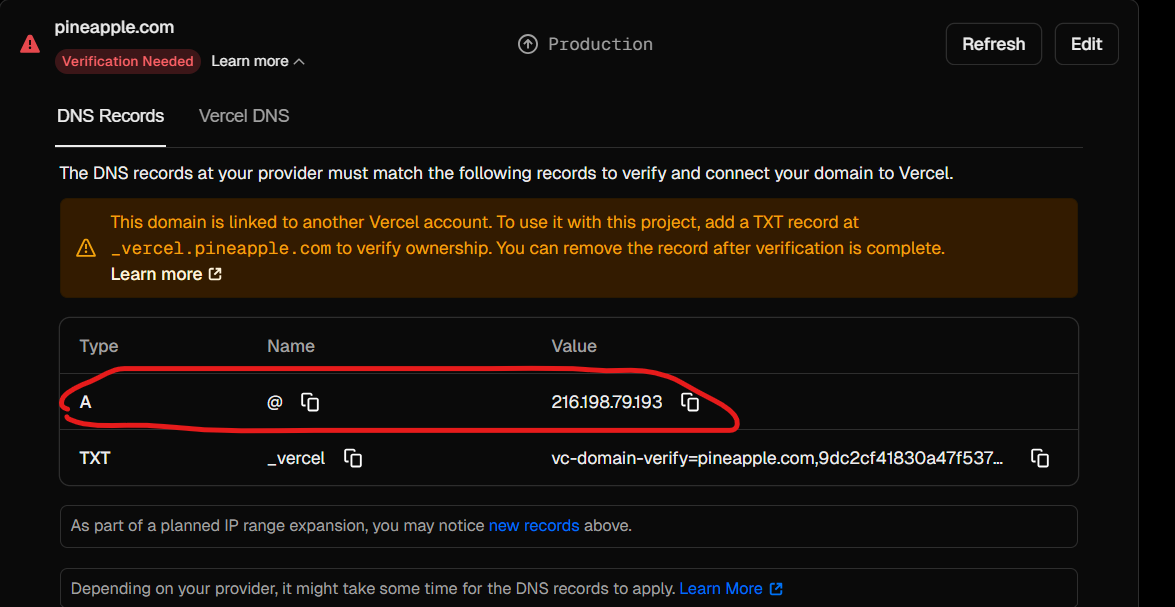
Task: Click the yellow warning icon in banner
Action: pyautogui.click(x=86, y=248)
